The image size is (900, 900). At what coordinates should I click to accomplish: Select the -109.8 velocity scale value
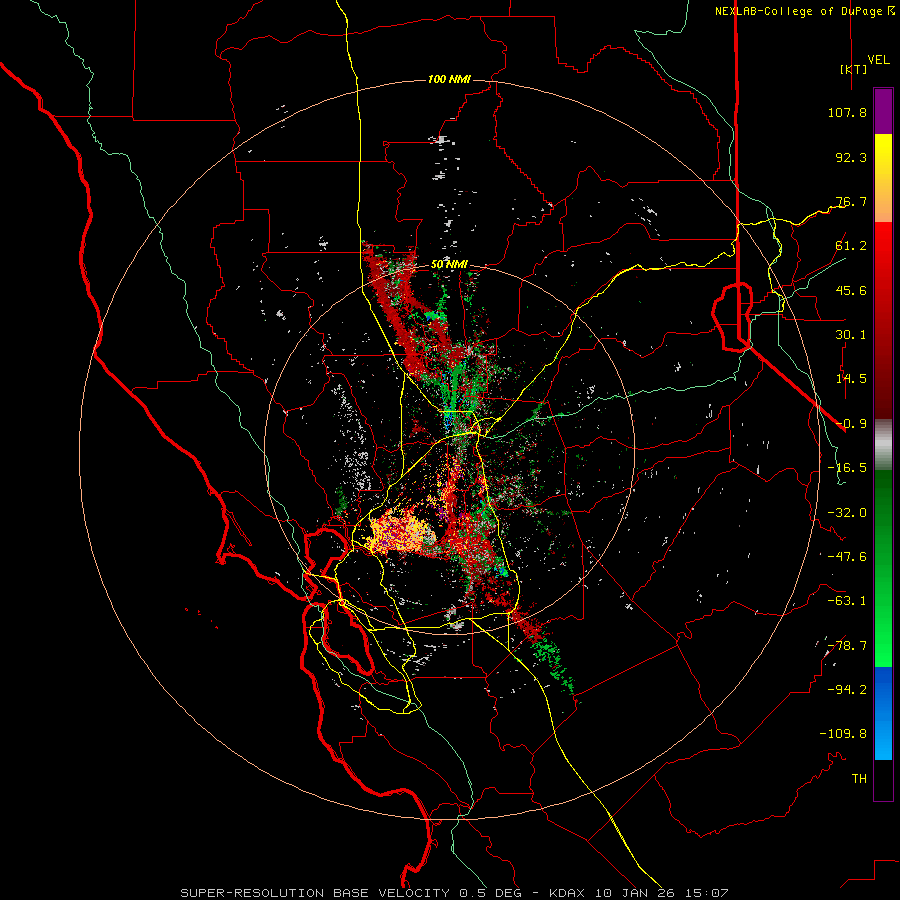[843, 734]
